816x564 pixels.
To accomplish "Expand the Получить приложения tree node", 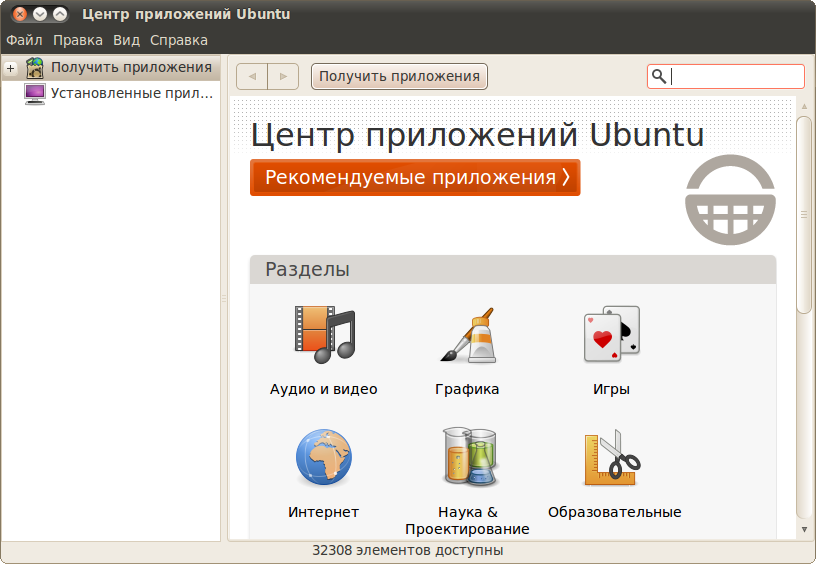I will tap(10, 68).
